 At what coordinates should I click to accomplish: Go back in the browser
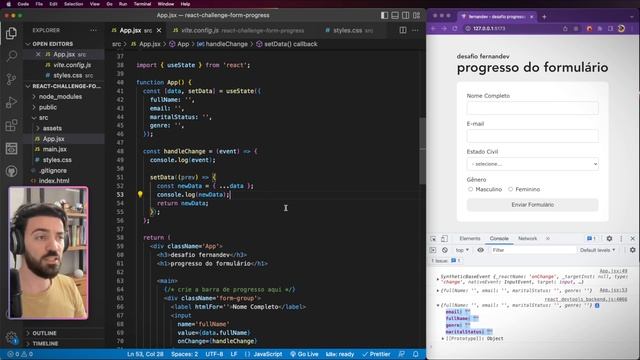coord(433,29)
